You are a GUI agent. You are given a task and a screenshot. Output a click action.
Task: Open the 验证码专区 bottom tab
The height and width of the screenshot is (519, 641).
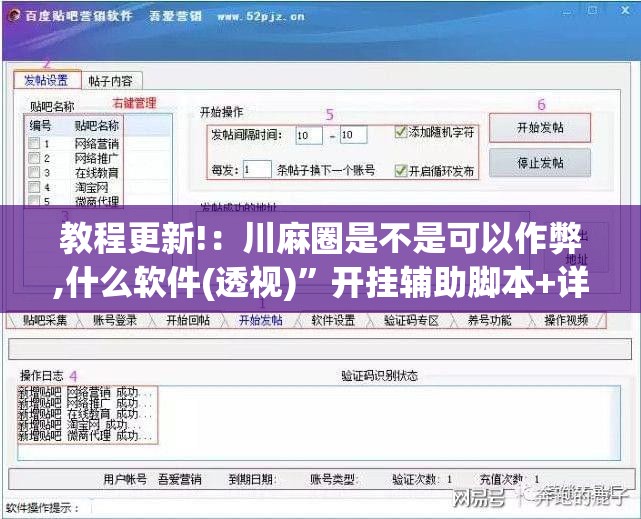coord(411,320)
